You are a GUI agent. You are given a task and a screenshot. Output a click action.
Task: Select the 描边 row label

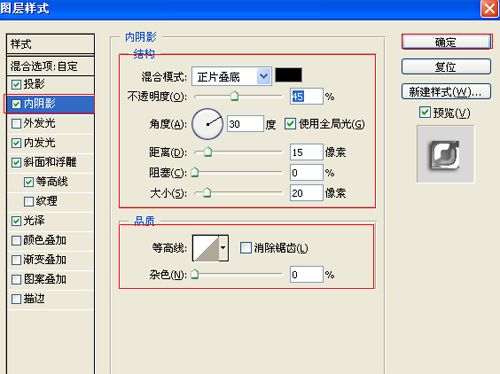coord(34,299)
